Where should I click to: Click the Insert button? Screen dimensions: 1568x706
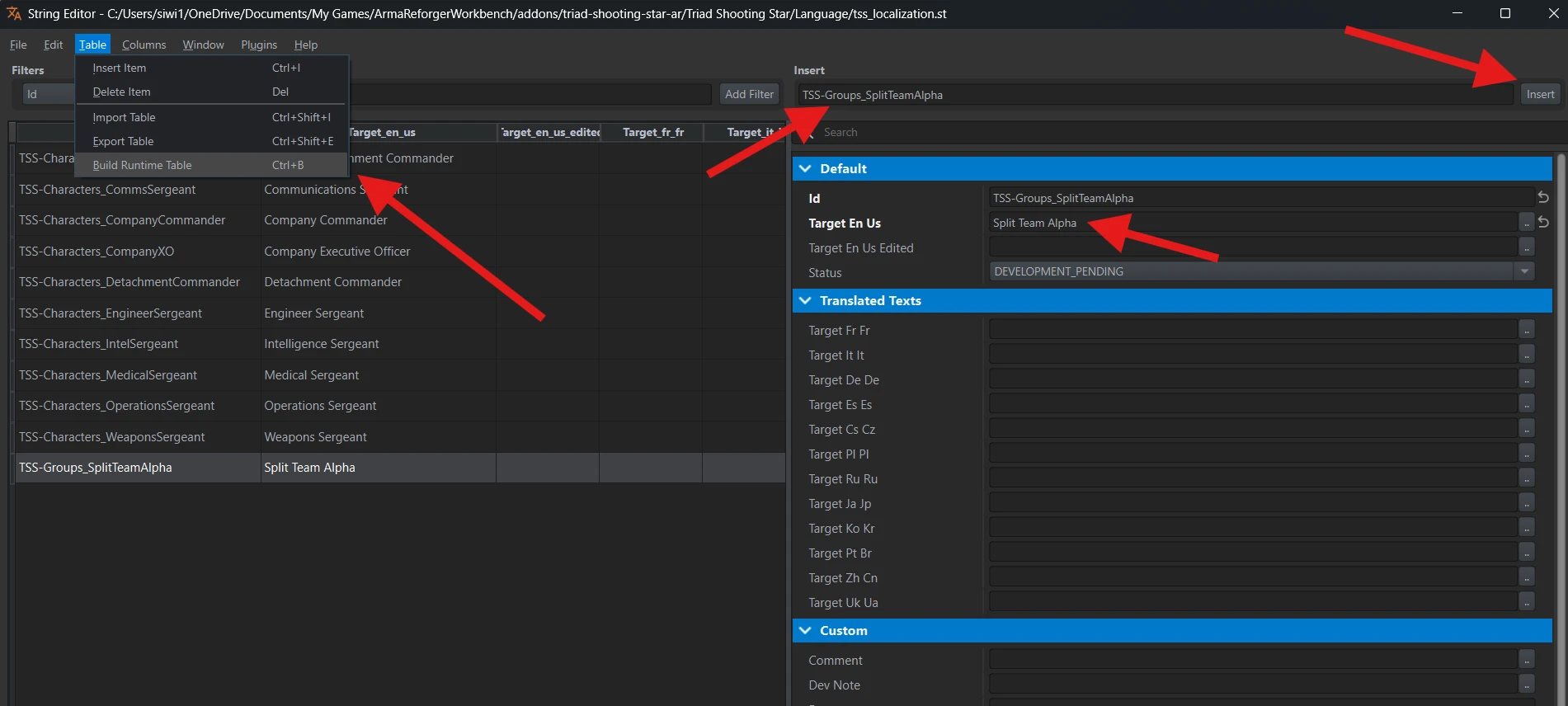click(x=1540, y=94)
